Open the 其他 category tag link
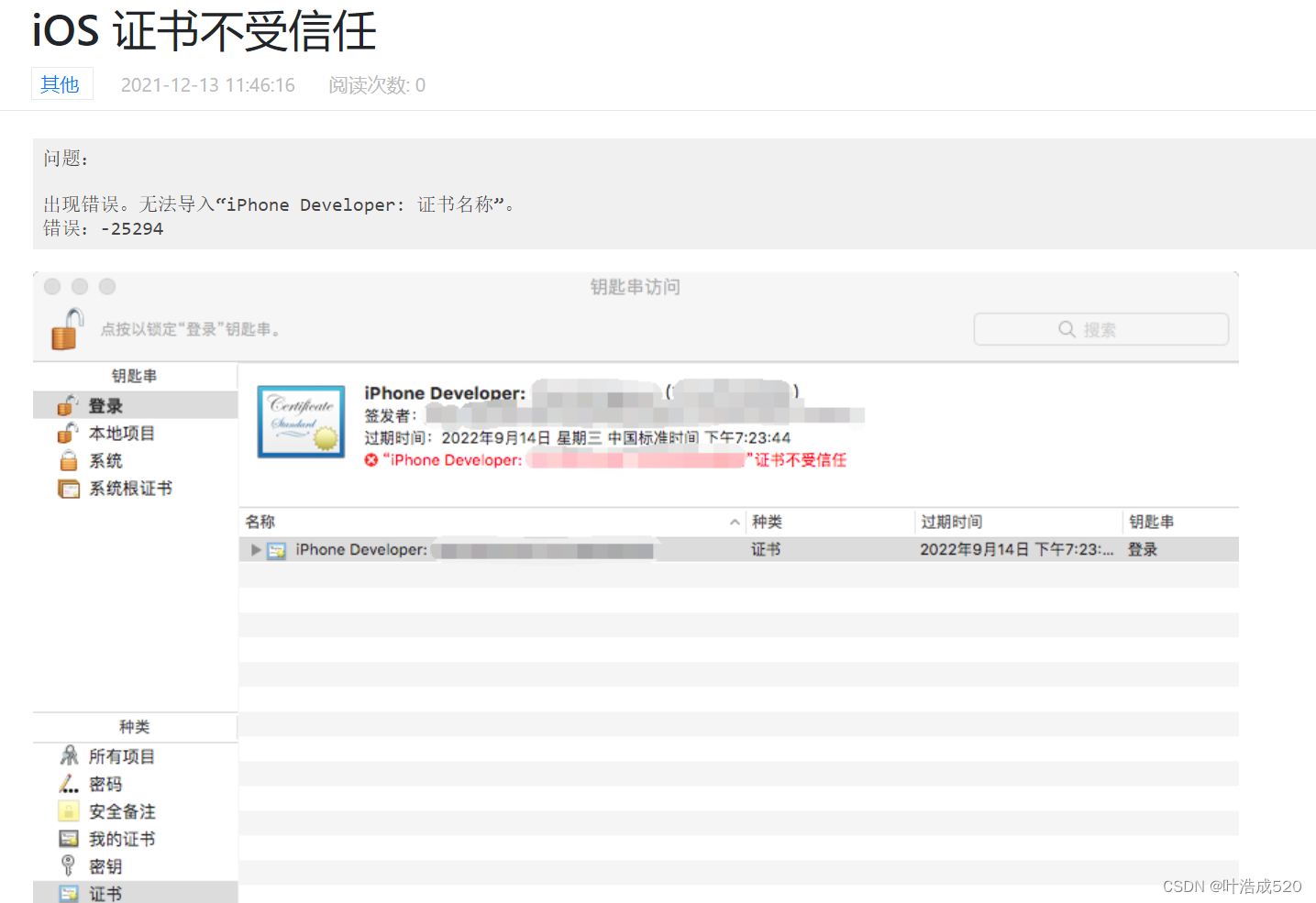 click(x=61, y=83)
